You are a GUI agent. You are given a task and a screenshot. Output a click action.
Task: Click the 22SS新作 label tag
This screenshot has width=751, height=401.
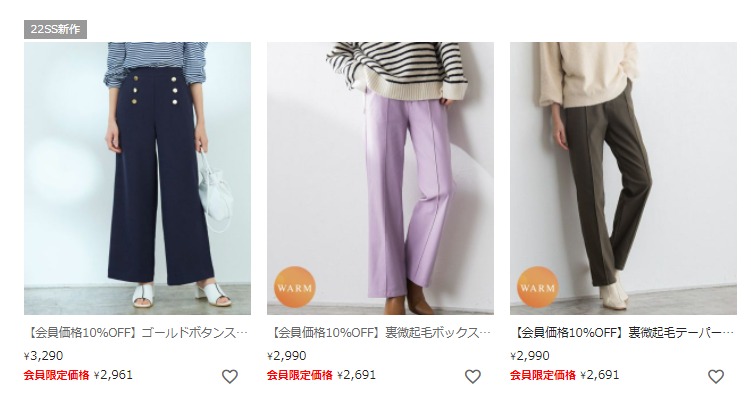[x=56, y=29]
